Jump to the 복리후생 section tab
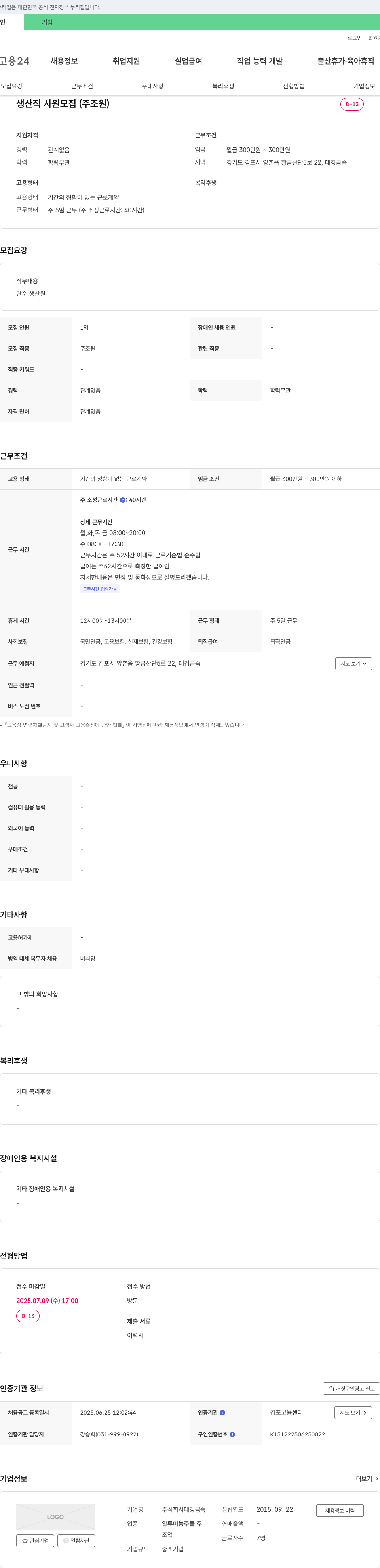This screenshot has width=380, height=1568. 223,86
